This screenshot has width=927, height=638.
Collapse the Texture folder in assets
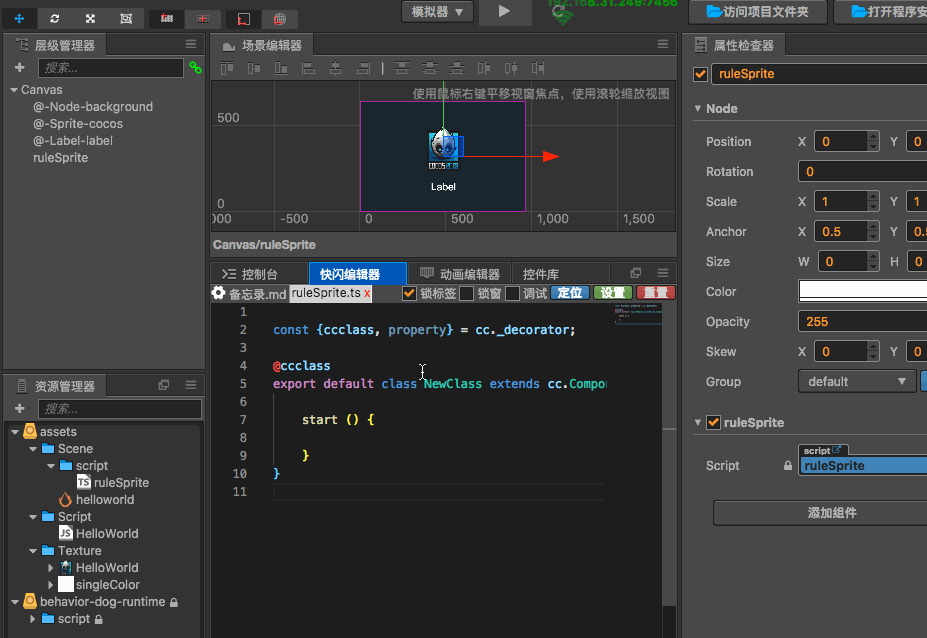(x=35, y=551)
